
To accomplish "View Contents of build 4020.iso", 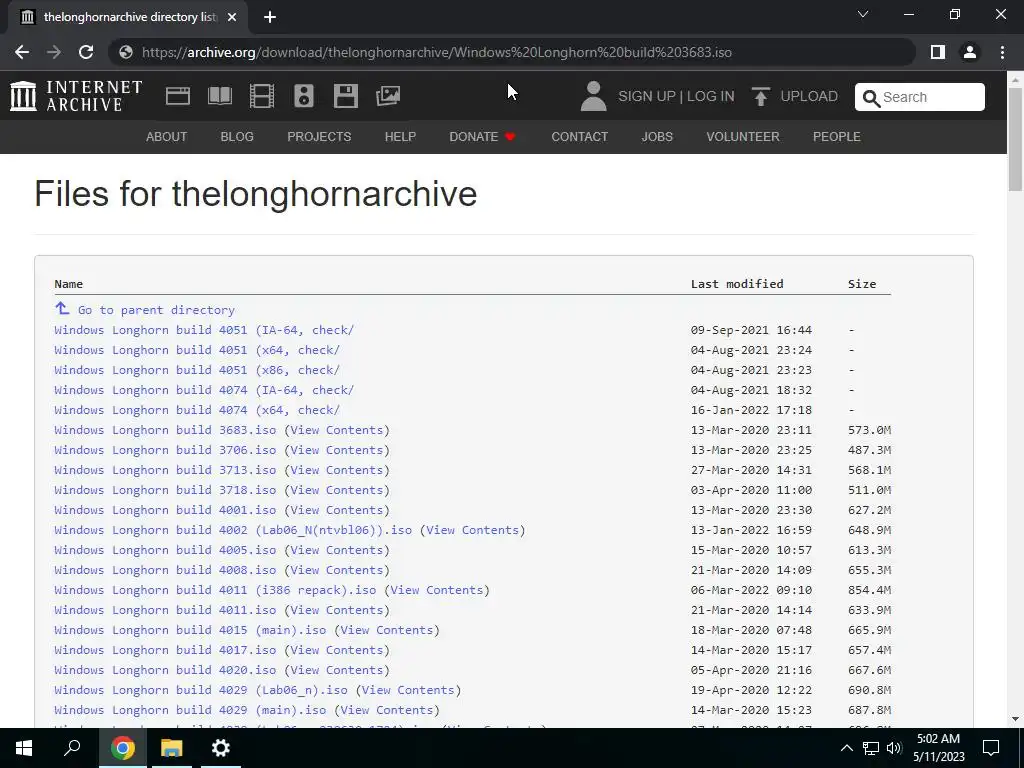I will (336, 670).
